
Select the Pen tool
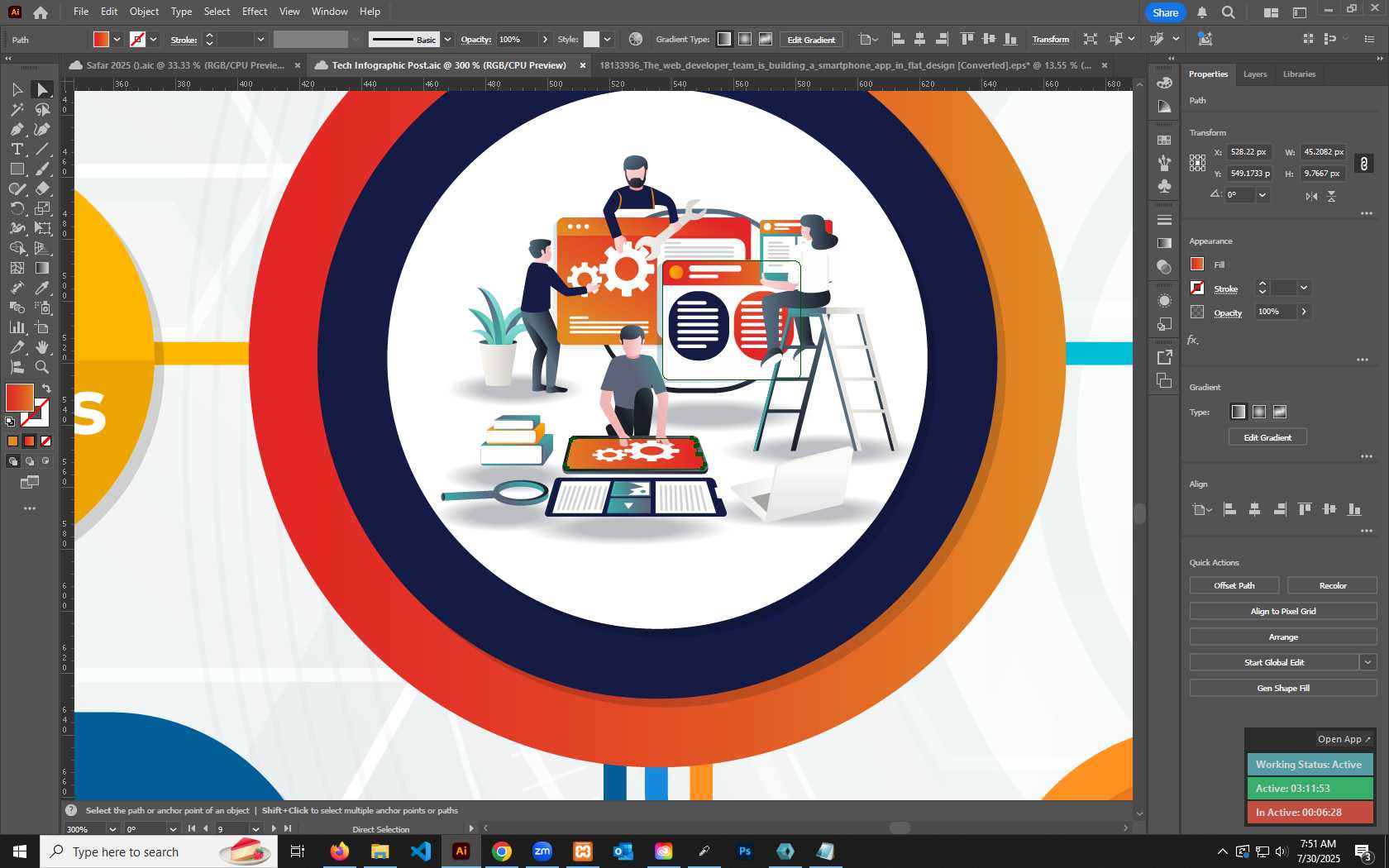tap(17, 129)
